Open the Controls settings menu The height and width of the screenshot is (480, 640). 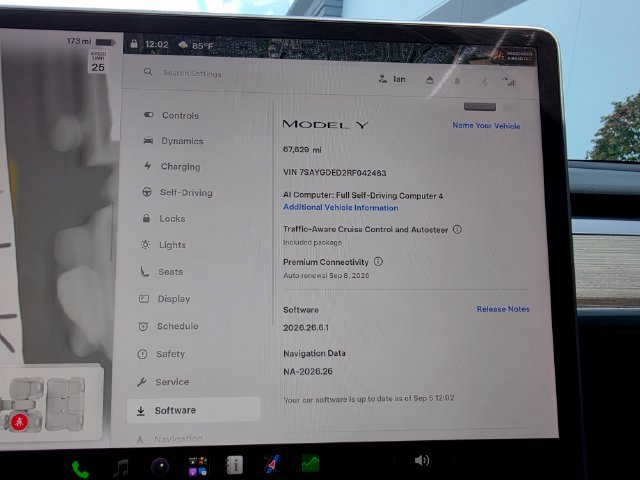[171, 116]
